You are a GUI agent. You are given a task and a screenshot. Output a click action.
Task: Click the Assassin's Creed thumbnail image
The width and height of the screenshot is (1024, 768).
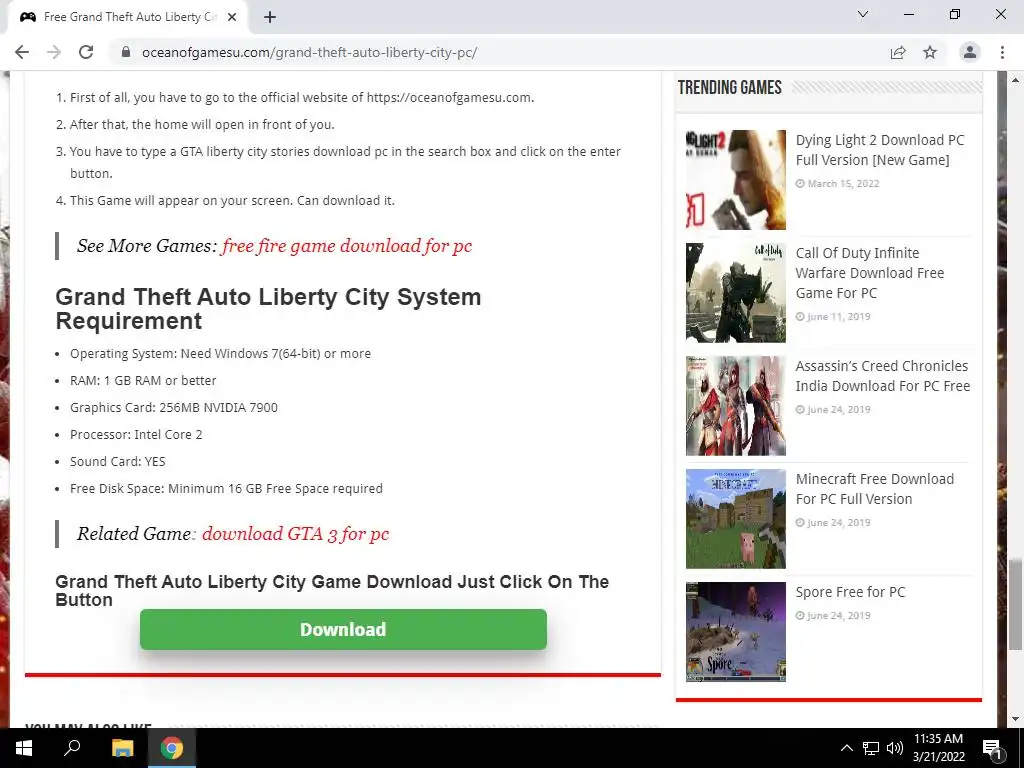point(735,406)
